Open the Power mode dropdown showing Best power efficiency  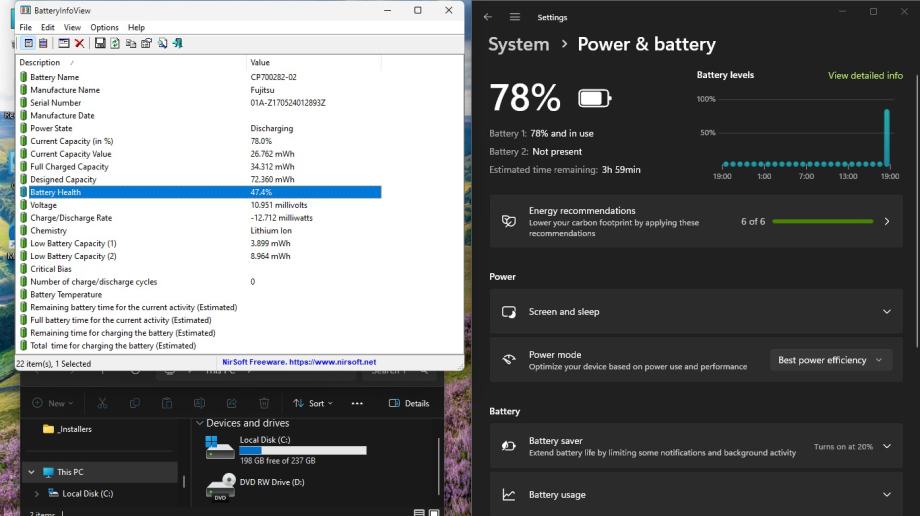830,360
